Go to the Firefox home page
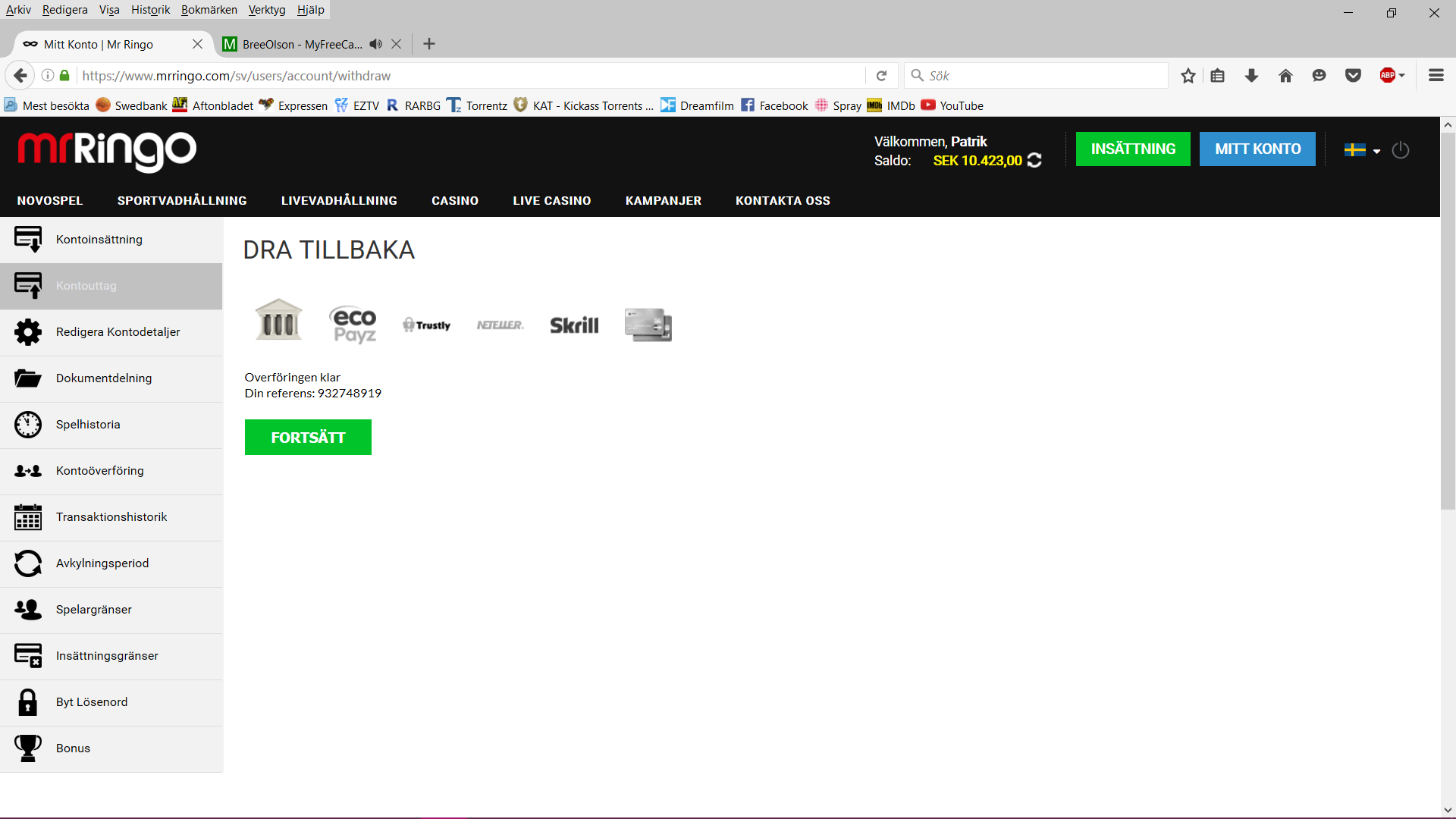Screen dimensions: 1456x819 [1285, 76]
